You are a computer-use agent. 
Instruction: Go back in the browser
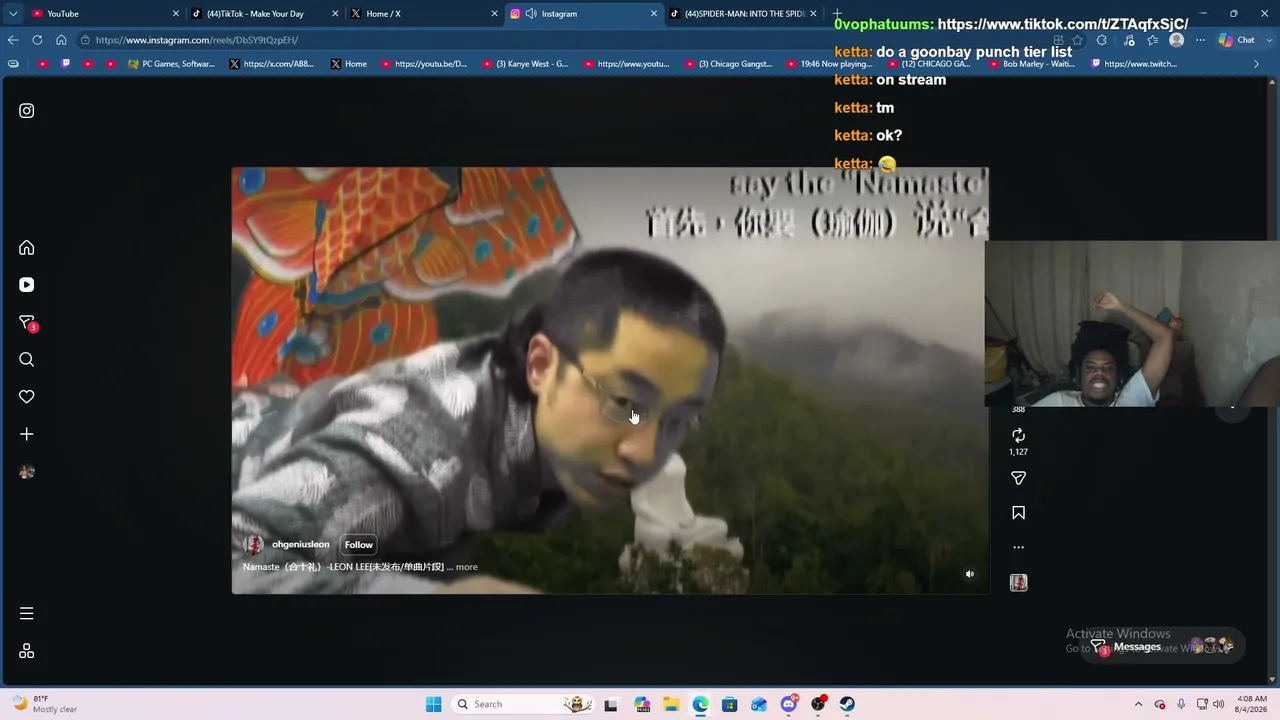(13, 40)
